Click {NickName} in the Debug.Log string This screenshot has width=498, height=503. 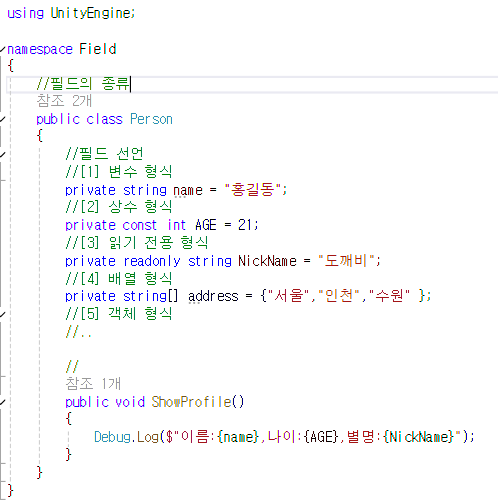click(419, 437)
